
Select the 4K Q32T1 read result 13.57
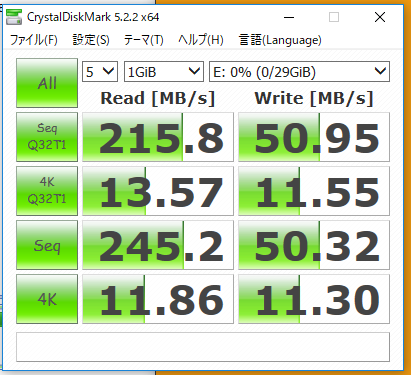pos(158,191)
